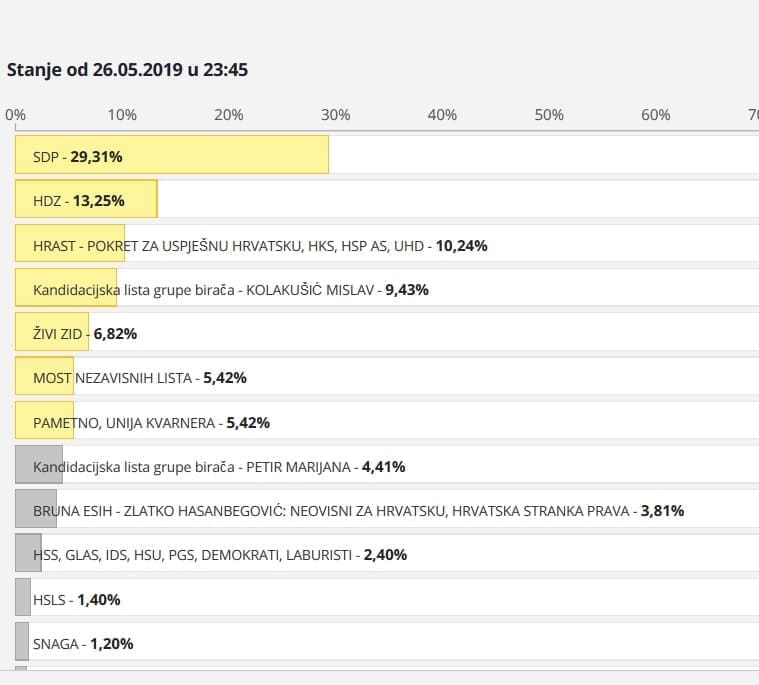Click the 0% axis label
This screenshot has width=759, height=685.
pyautogui.click(x=16, y=114)
